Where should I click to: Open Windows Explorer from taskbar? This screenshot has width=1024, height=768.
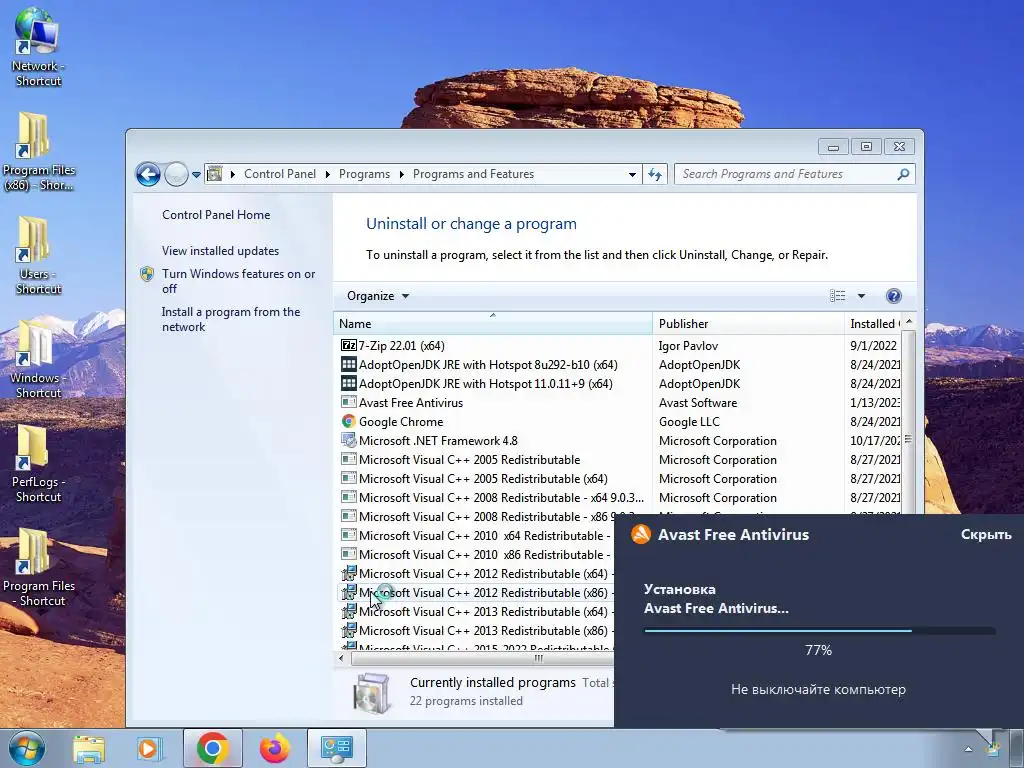tap(89, 748)
